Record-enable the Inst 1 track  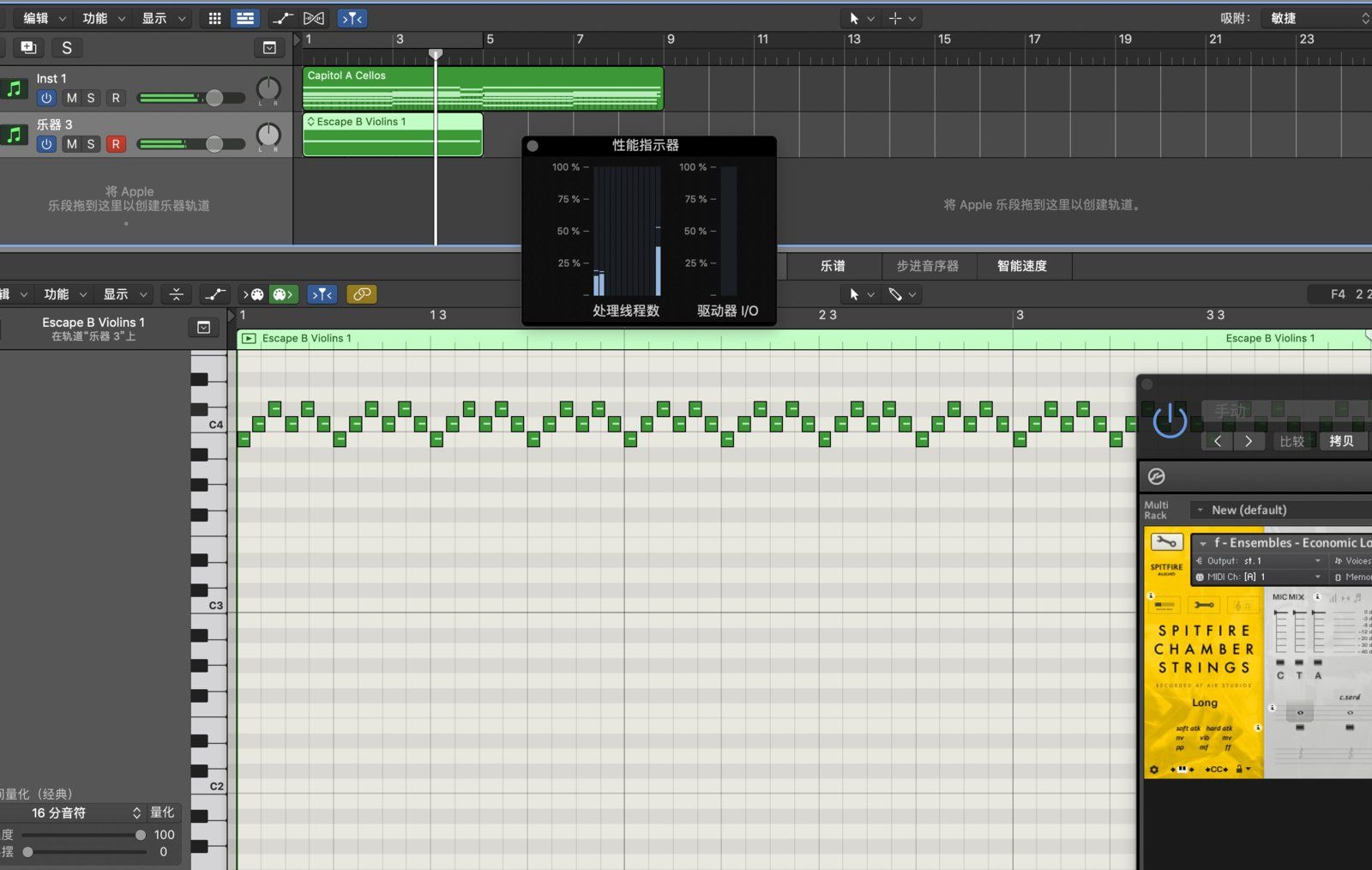pos(116,98)
